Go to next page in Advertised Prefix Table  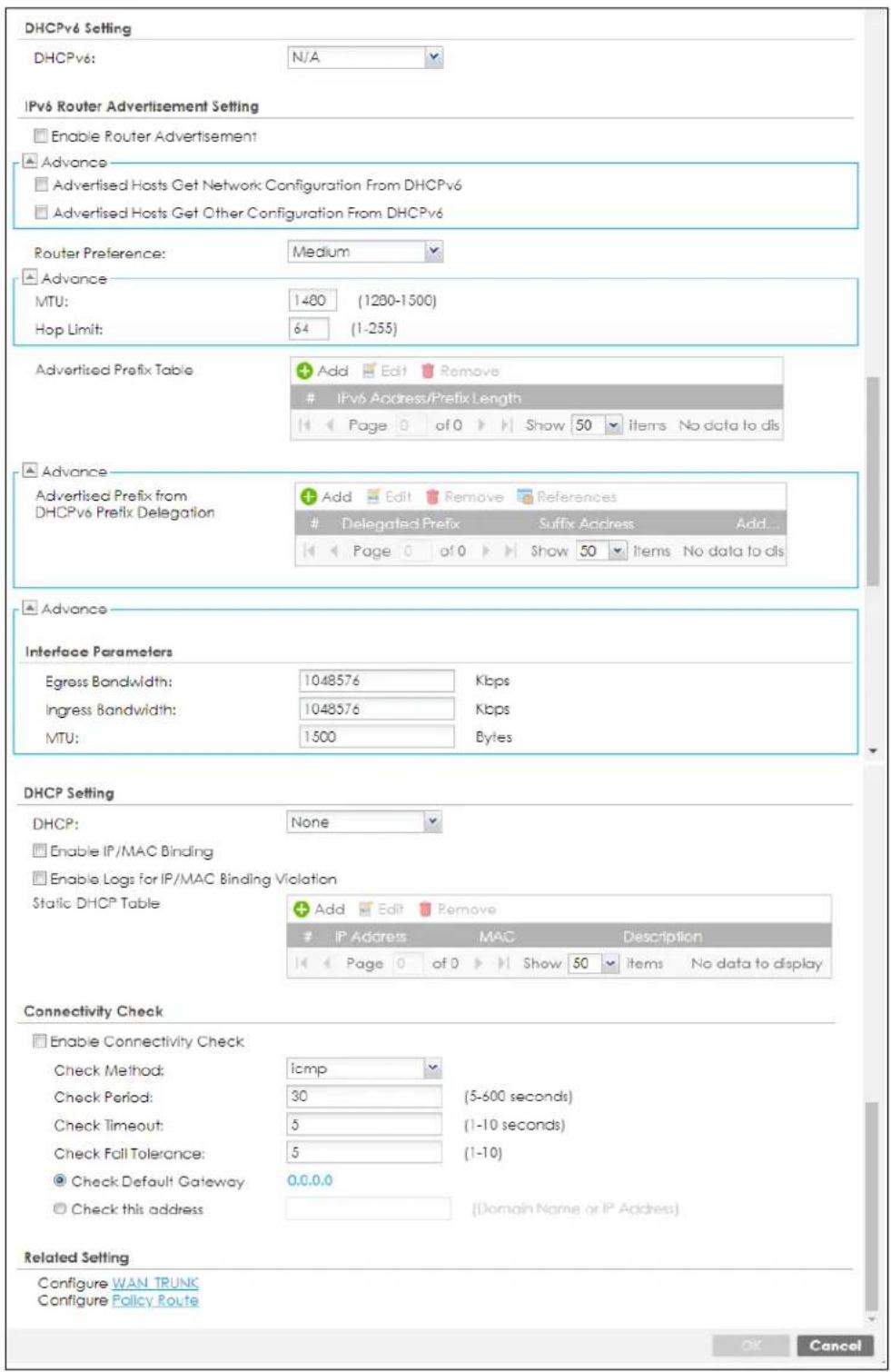(481, 425)
